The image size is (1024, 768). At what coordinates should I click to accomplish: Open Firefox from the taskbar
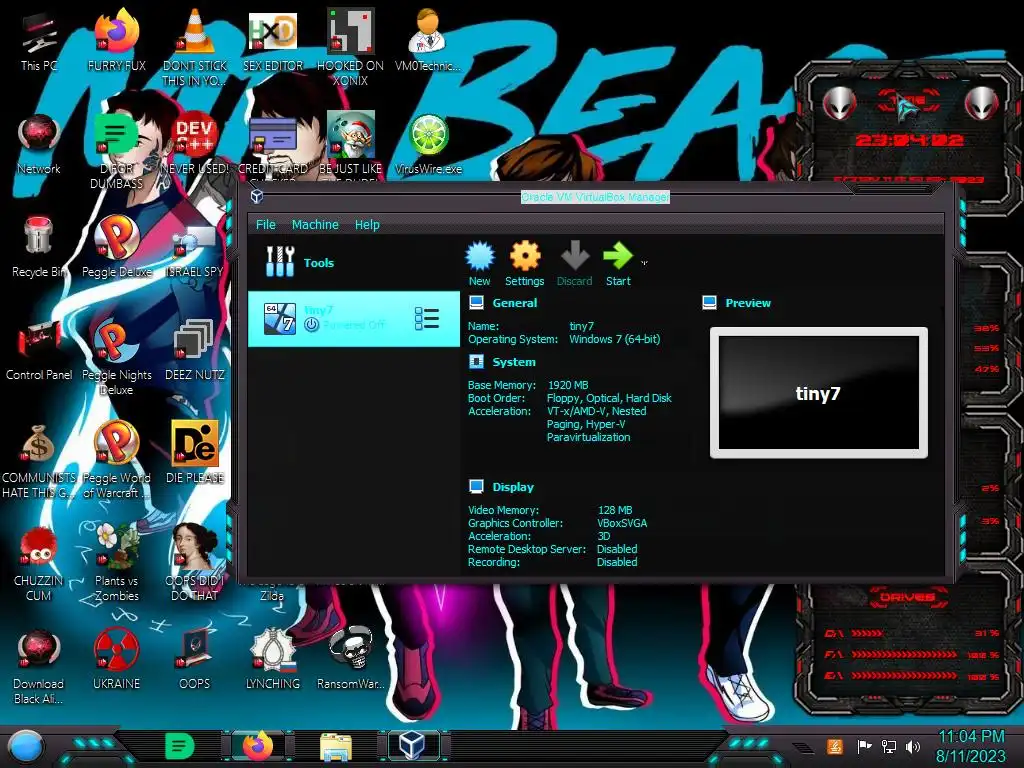tap(257, 746)
